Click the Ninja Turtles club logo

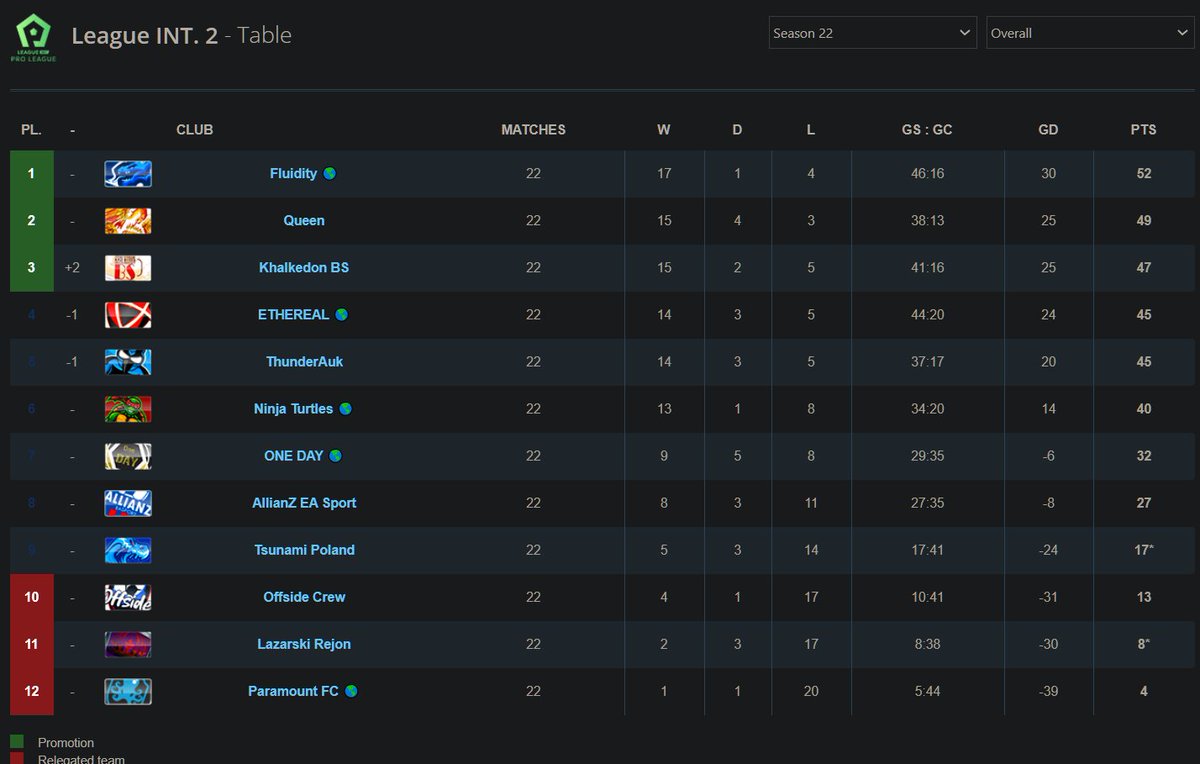[128, 409]
